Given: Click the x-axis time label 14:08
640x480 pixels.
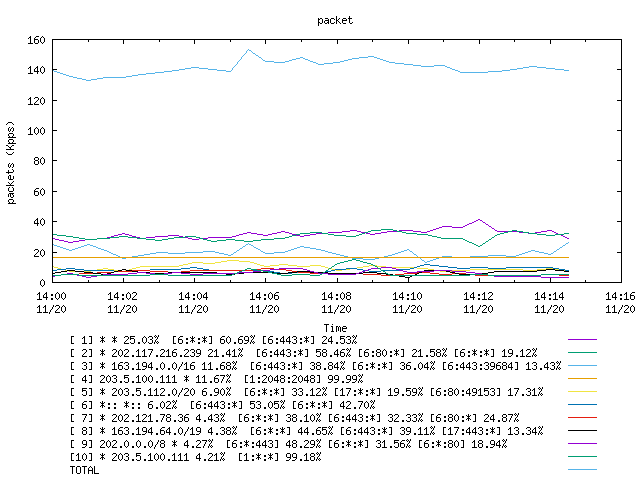Looking at the screenshot, I should 336,296.
